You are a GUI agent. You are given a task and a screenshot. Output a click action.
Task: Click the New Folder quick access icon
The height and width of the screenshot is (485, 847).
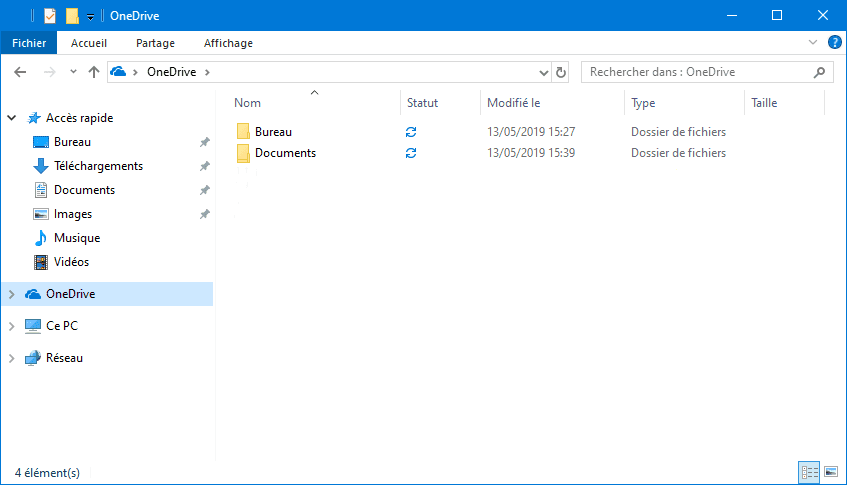pyautogui.click(x=72, y=15)
